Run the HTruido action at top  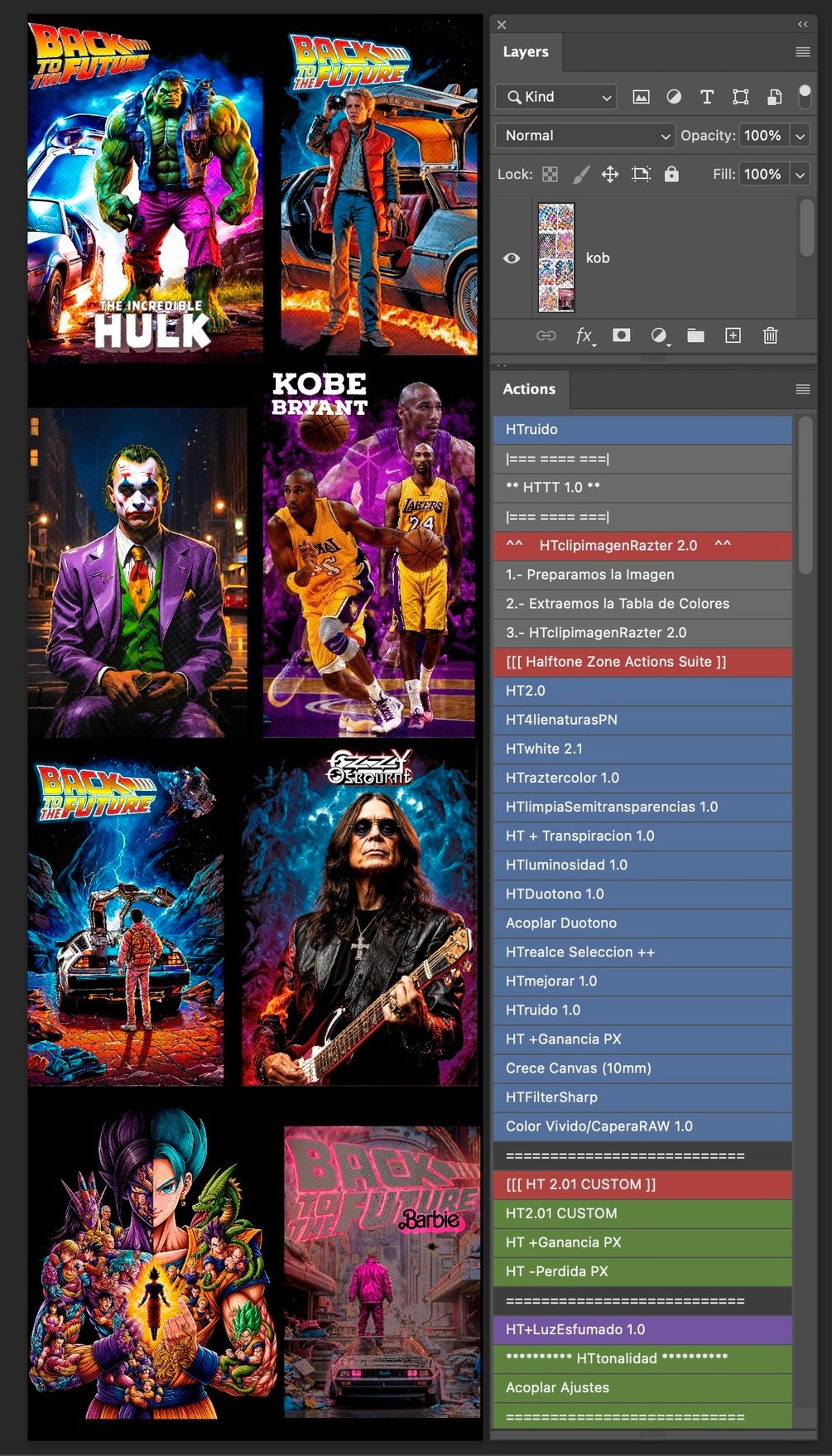click(642, 429)
